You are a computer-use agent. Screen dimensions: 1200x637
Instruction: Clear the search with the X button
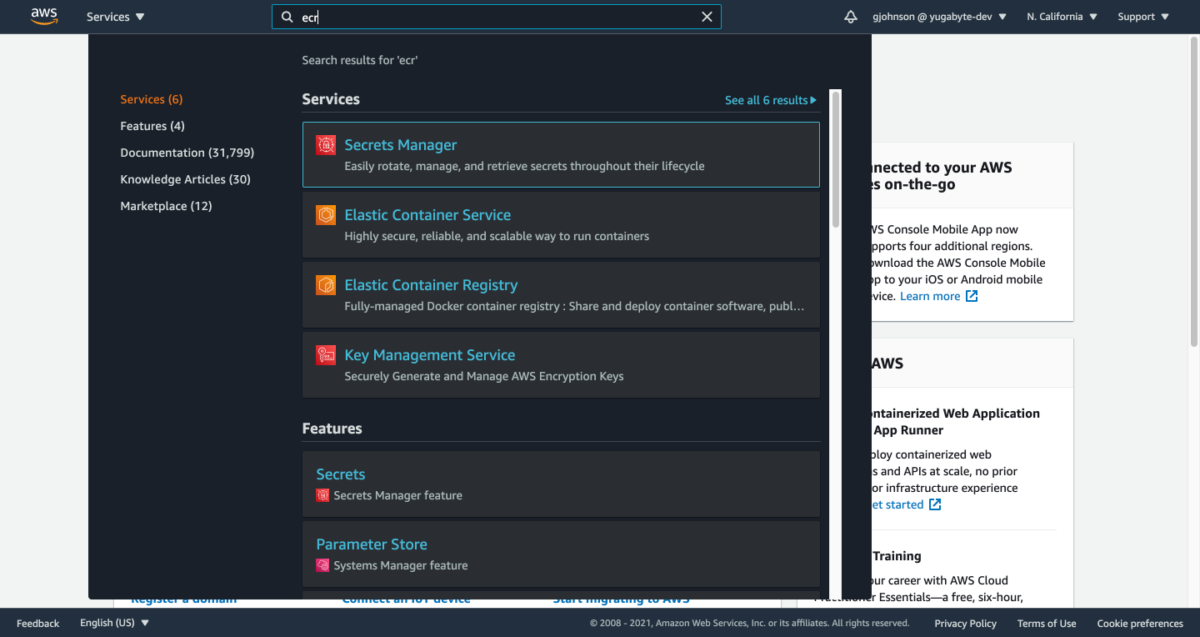coord(707,16)
